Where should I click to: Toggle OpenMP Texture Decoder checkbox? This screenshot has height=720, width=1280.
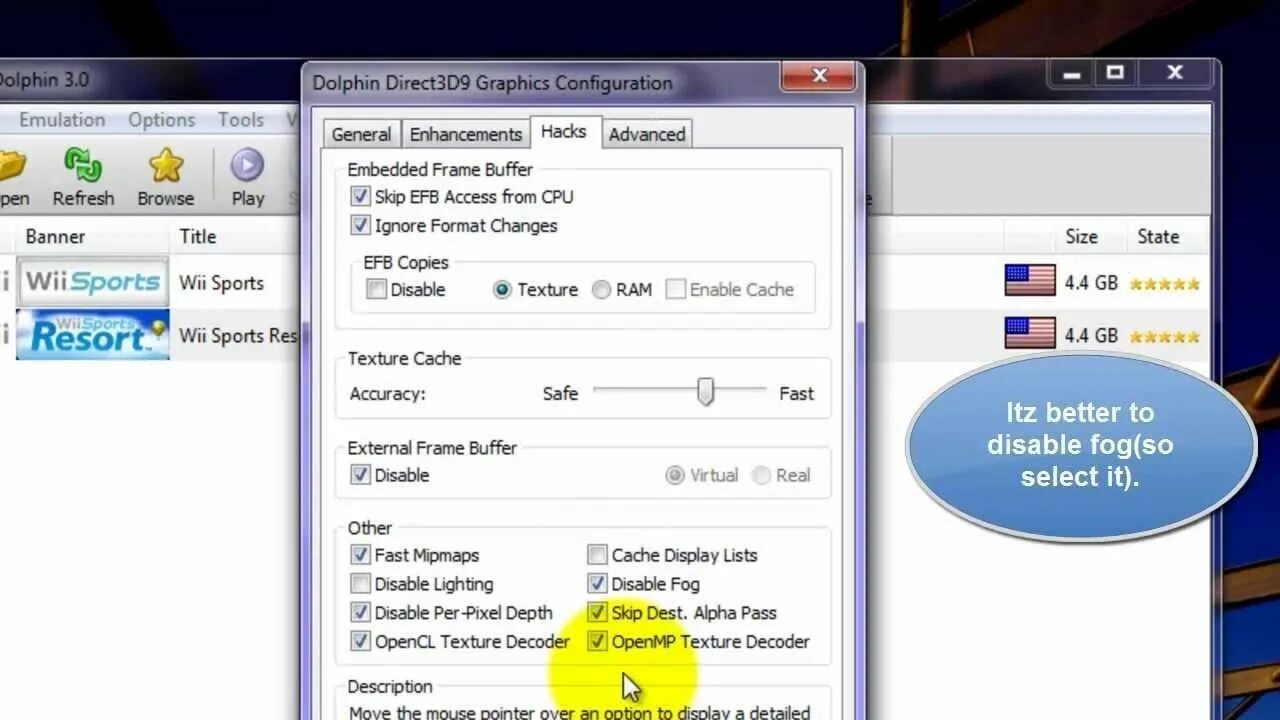coord(597,641)
